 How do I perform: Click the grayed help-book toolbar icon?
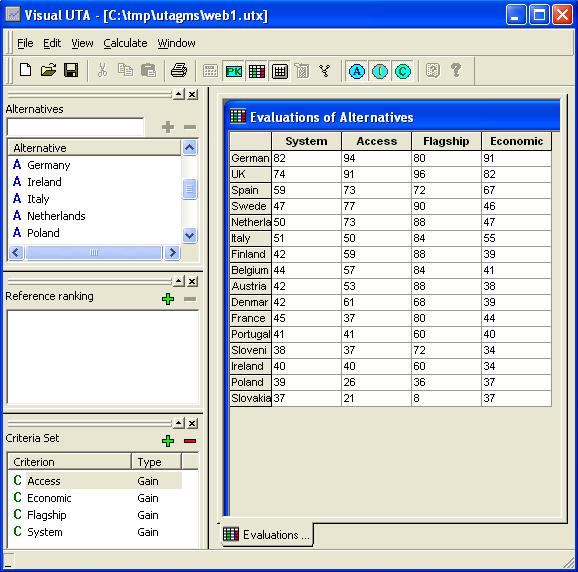pyautogui.click(x=433, y=70)
